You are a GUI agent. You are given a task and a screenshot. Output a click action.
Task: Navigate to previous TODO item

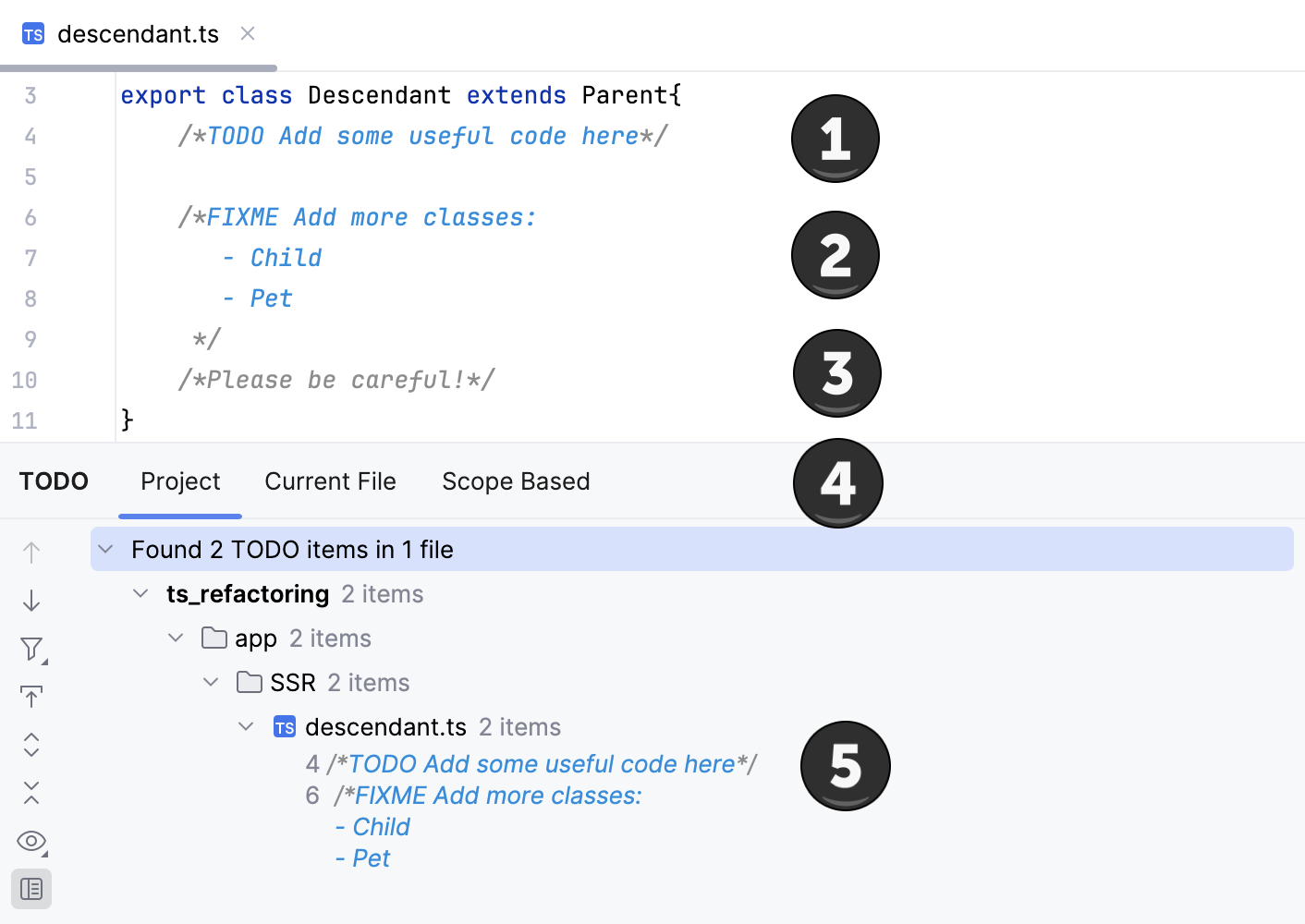31,552
